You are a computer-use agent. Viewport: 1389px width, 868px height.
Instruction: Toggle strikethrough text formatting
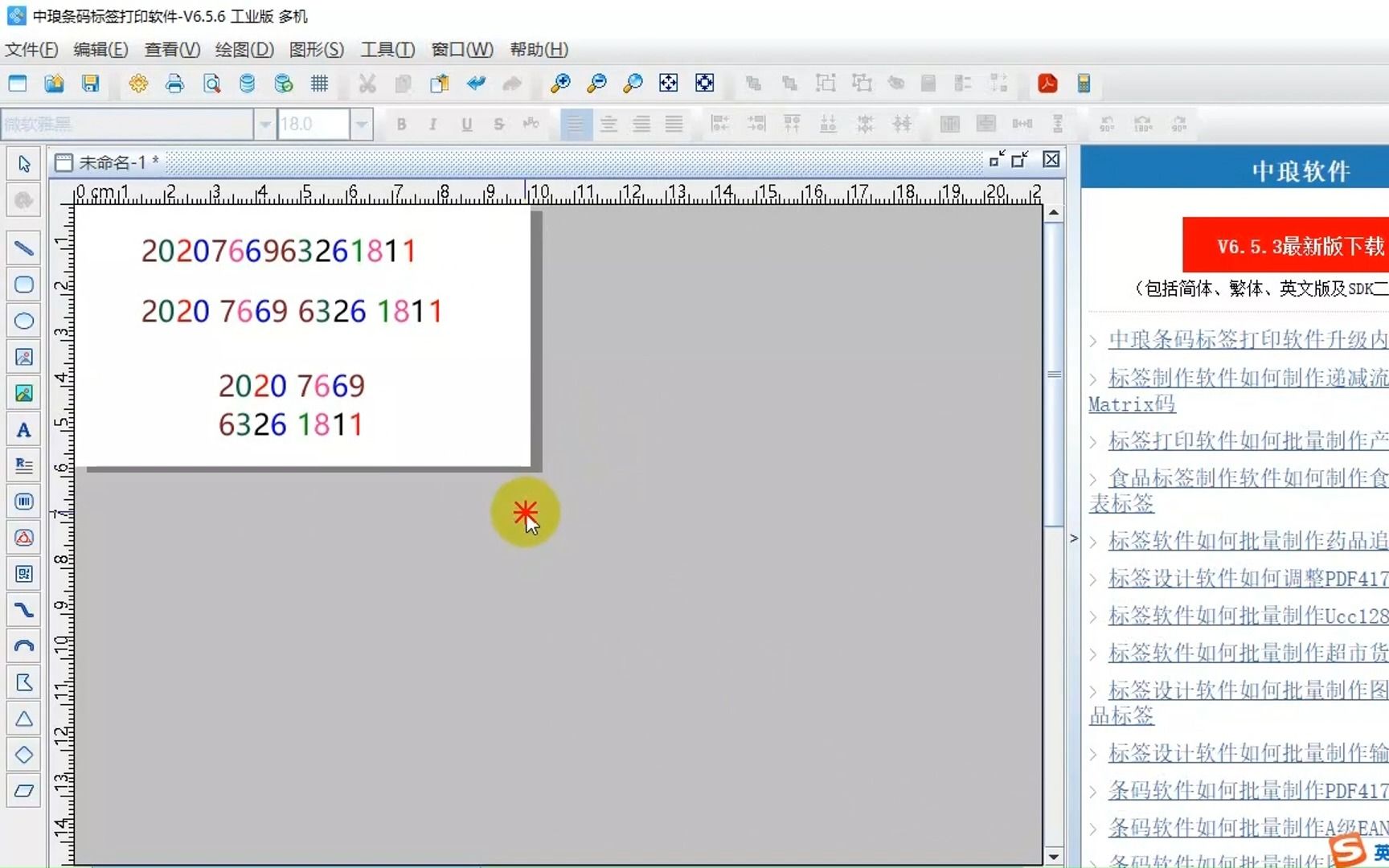(x=498, y=124)
